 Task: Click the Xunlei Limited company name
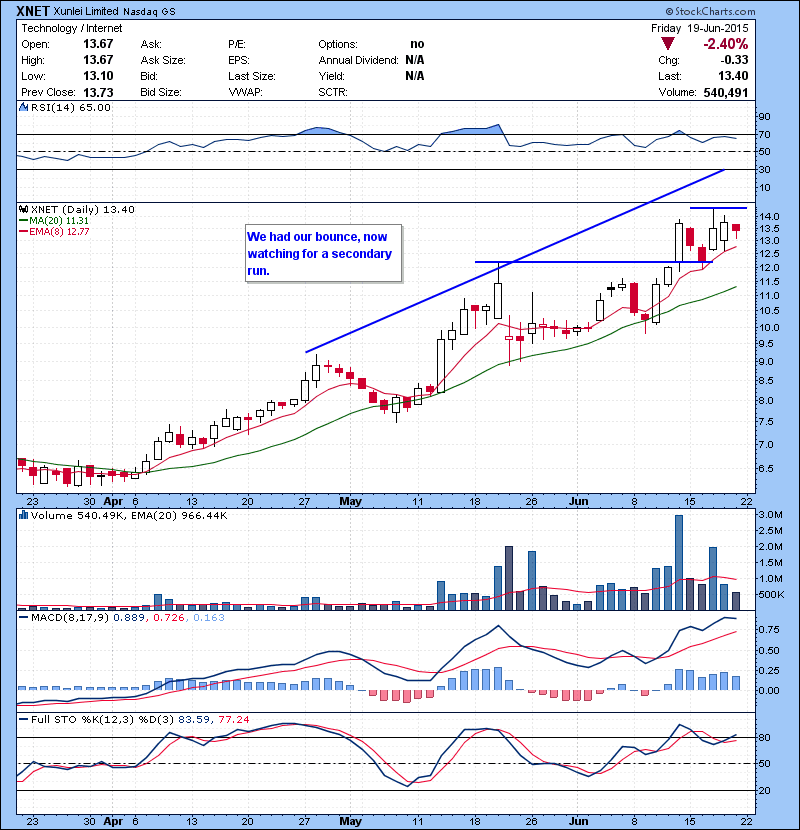click(x=87, y=11)
